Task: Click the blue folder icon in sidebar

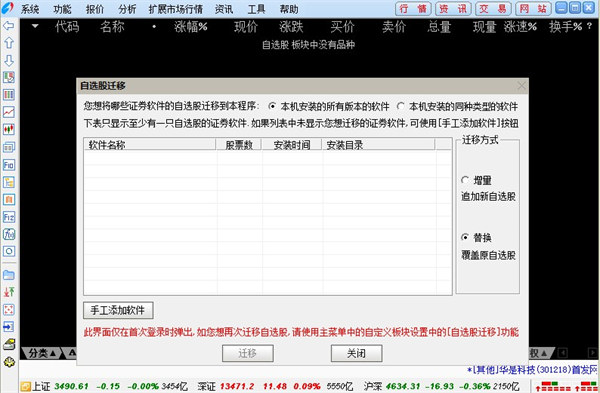Action: coord(9,275)
